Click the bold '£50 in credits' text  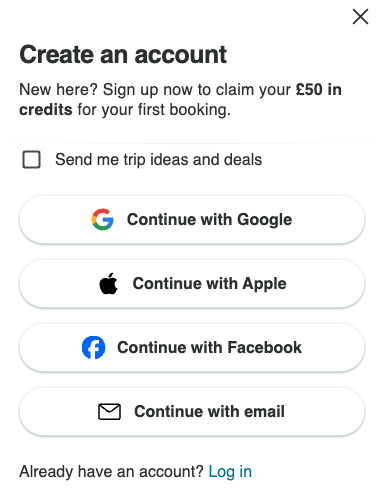319,89
